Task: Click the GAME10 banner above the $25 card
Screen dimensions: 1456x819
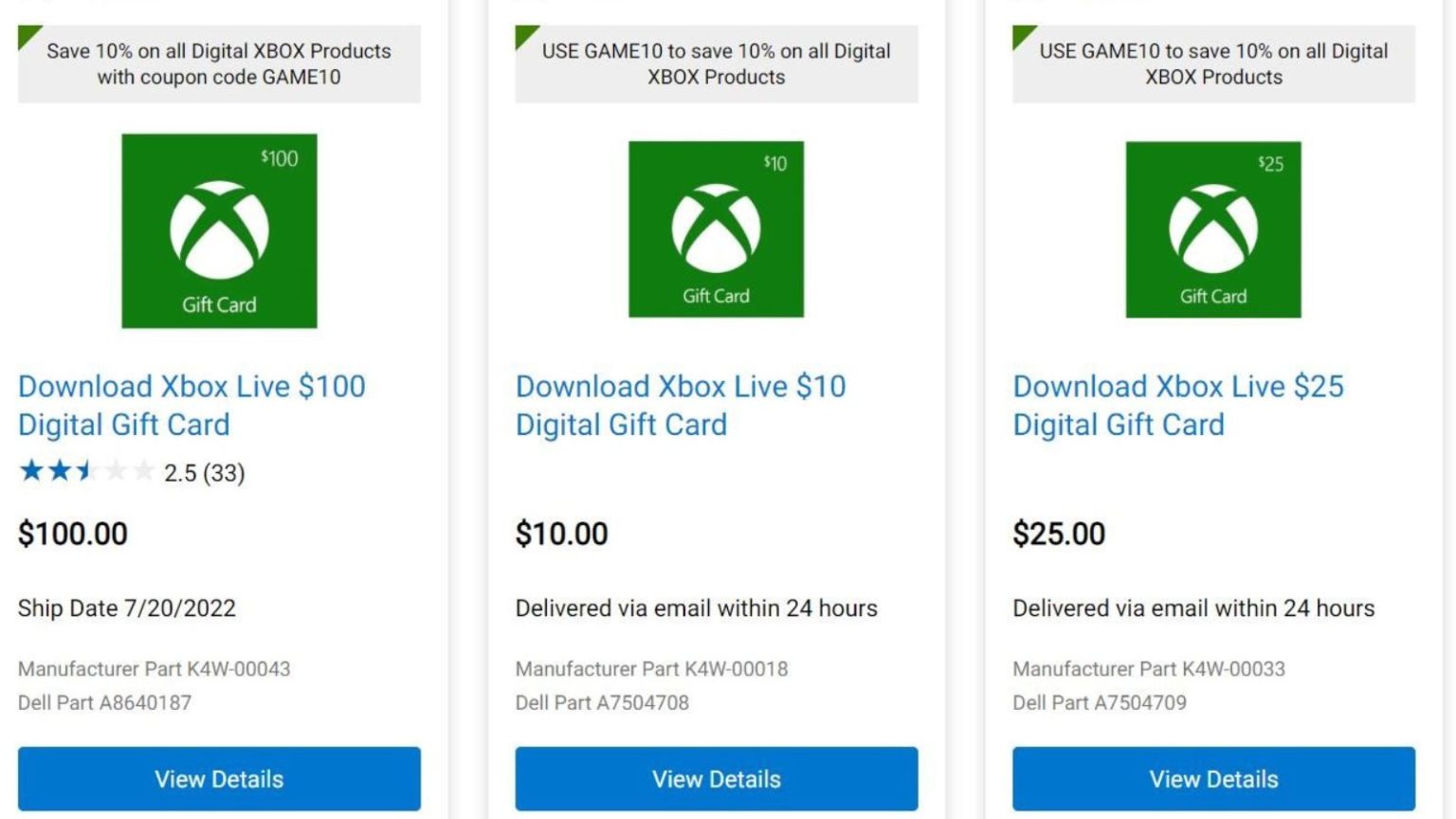Action: [1214, 64]
